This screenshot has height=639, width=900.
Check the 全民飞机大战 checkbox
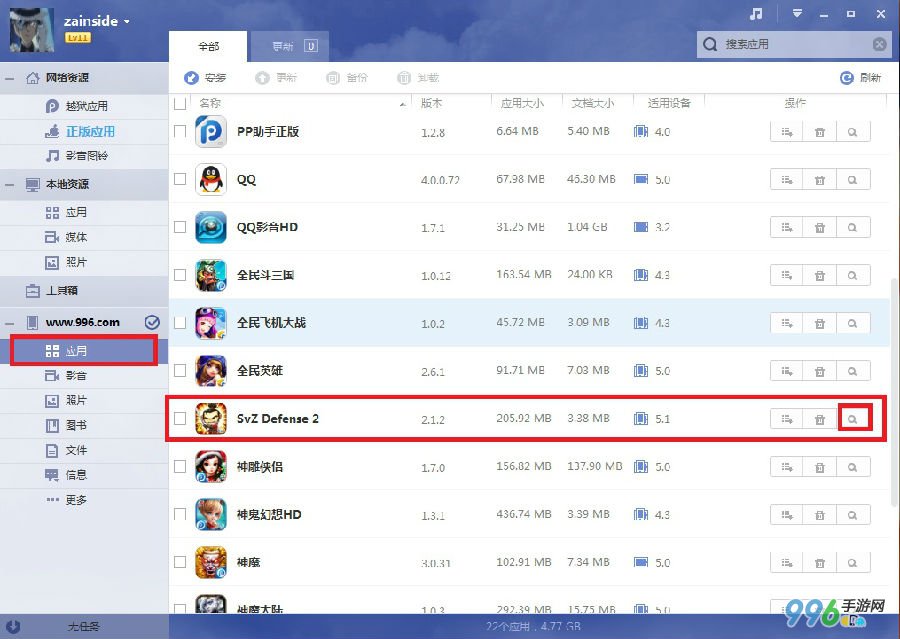[x=180, y=323]
